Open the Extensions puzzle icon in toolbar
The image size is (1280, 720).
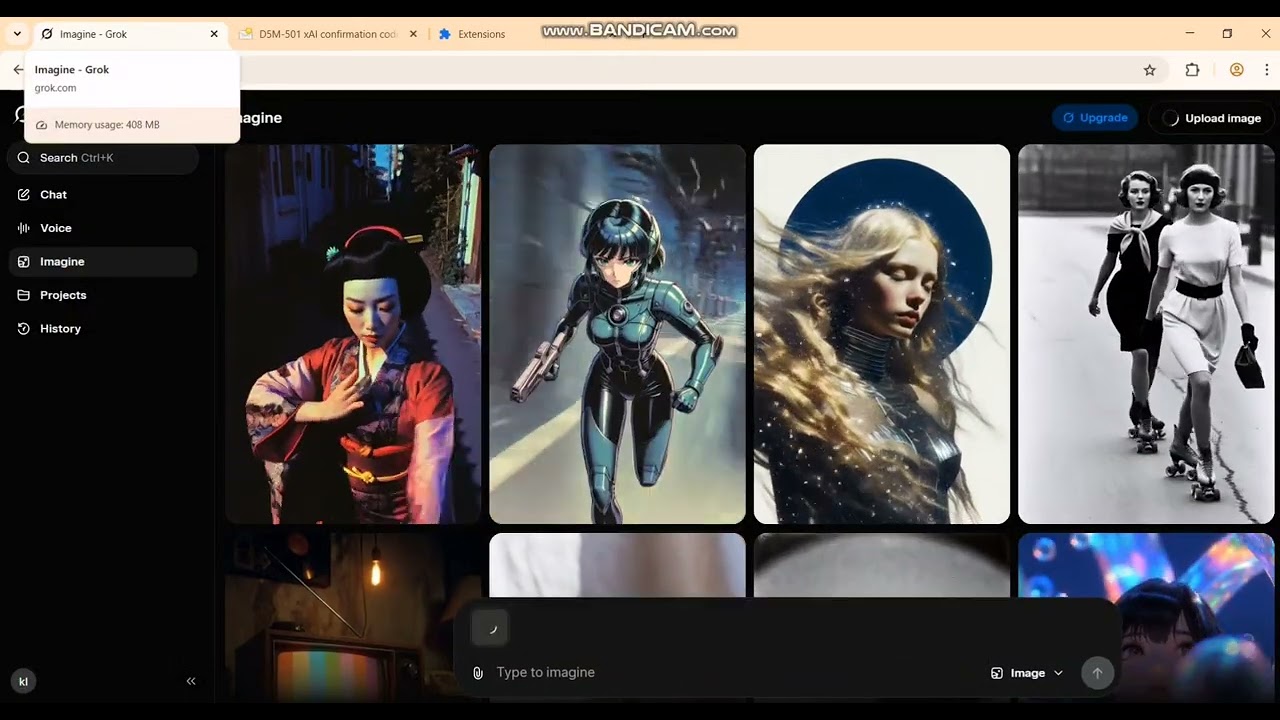pos(1192,70)
